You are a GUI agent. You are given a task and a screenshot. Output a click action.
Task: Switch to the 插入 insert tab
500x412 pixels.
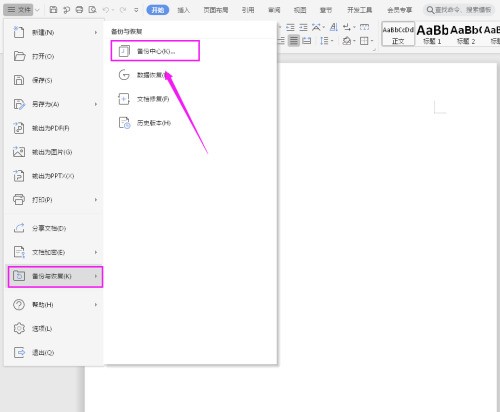tap(183, 10)
